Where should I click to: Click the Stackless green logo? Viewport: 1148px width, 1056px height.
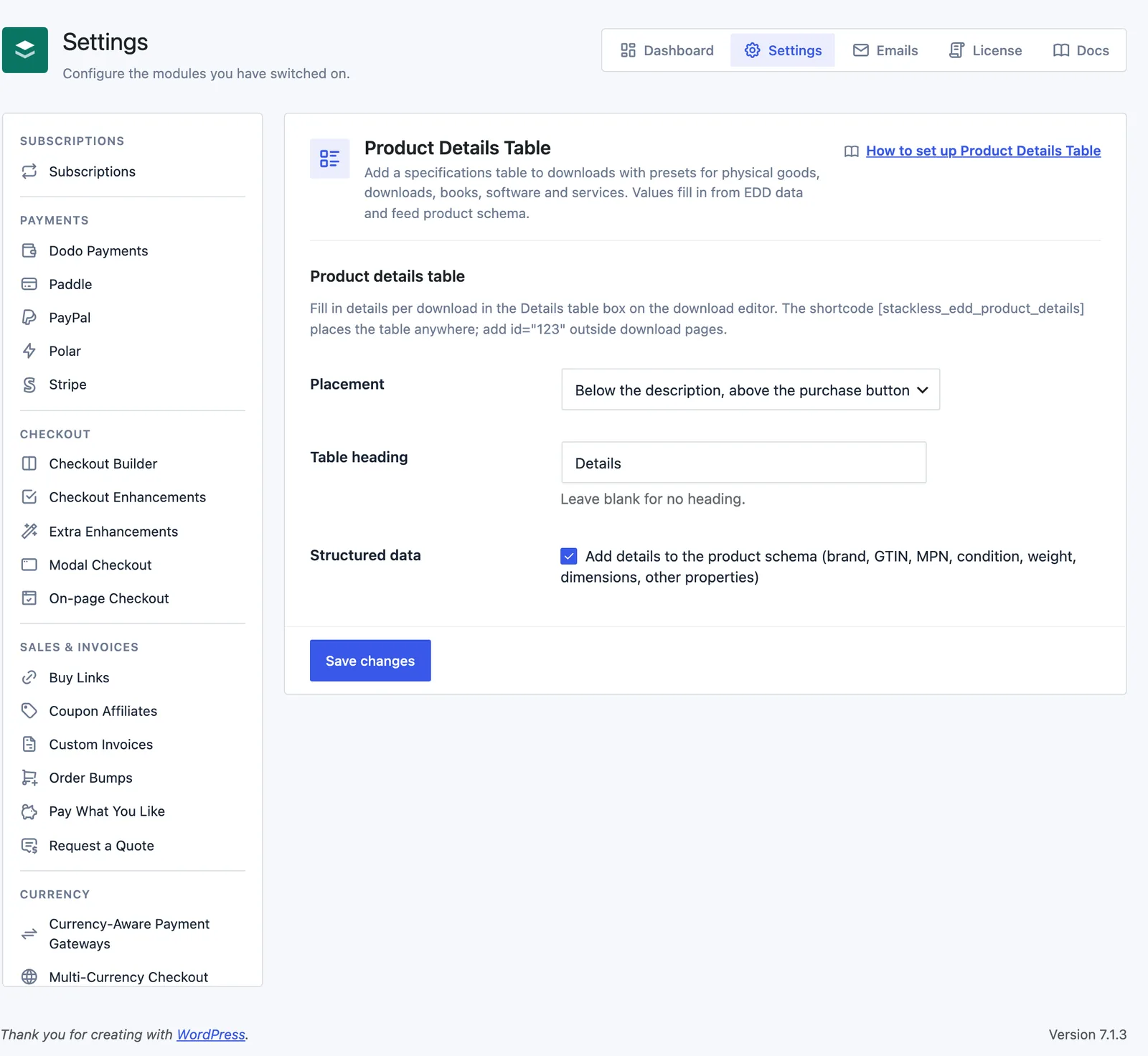(25, 50)
